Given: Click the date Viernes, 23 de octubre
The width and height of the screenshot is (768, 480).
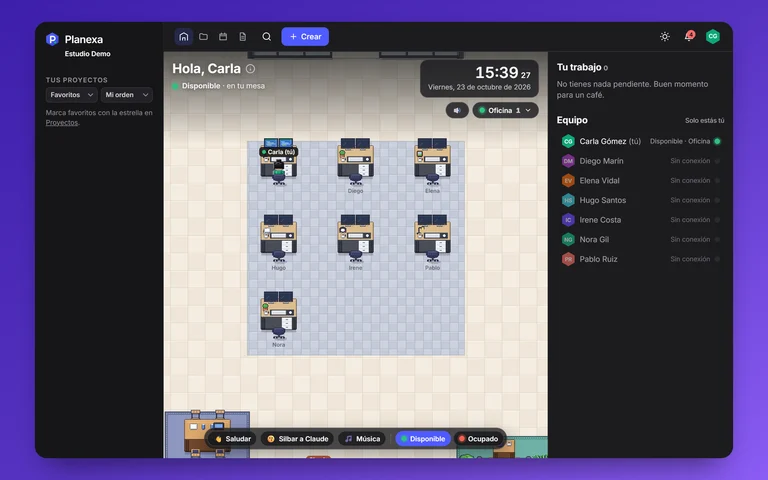Looking at the screenshot, I should pyautogui.click(x=479, y=87).
